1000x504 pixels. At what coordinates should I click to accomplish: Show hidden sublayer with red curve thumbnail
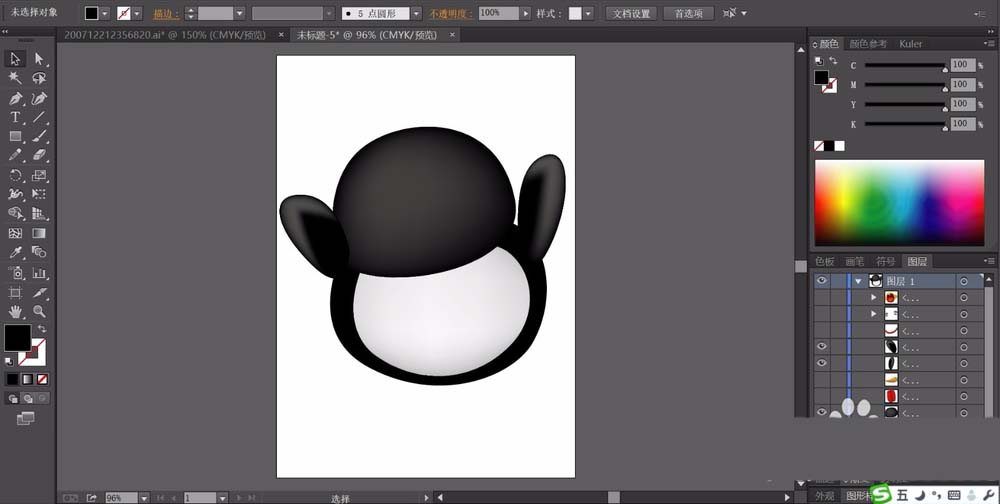(821, 330)
